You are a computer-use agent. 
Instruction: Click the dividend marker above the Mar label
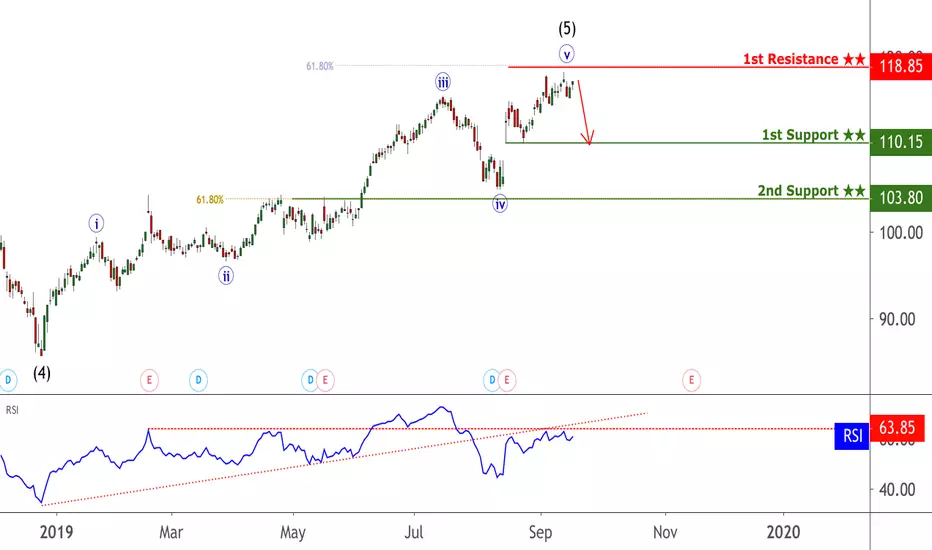tap(199, 380)
